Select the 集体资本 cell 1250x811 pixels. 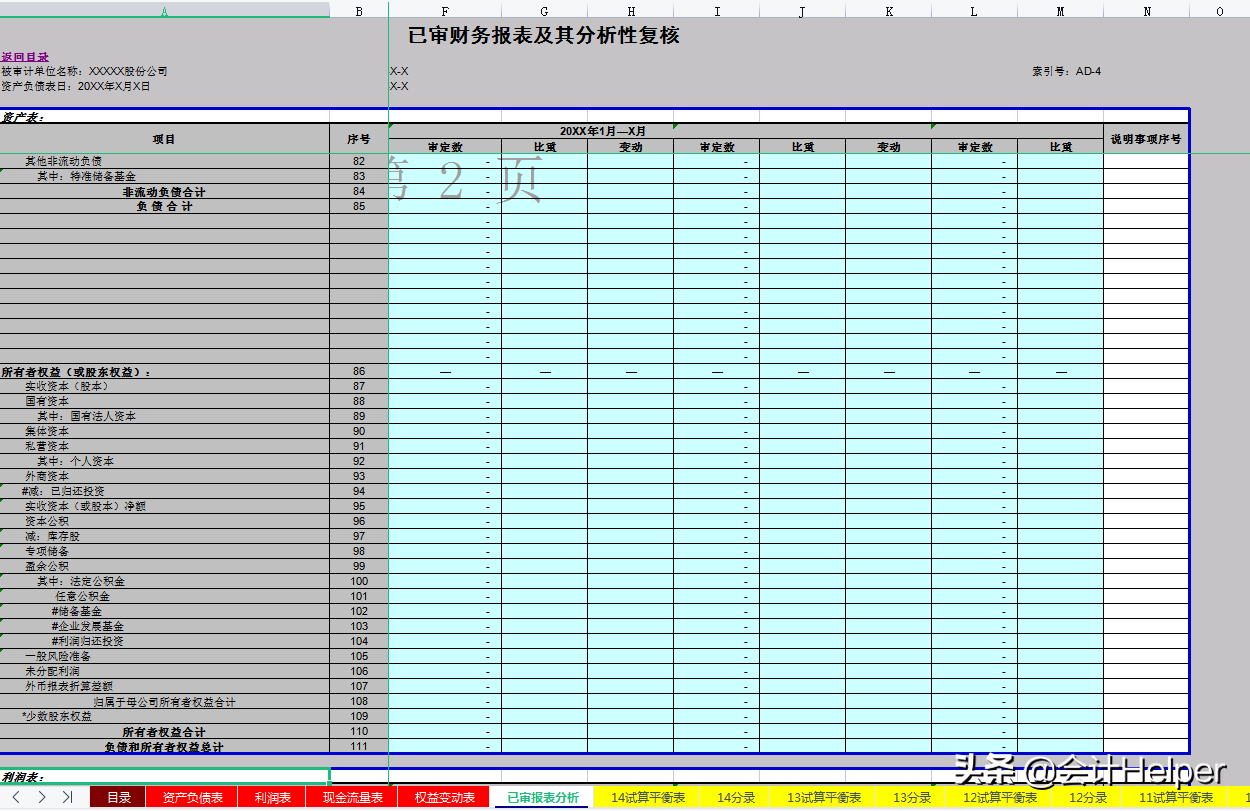[x=164, y=431]
